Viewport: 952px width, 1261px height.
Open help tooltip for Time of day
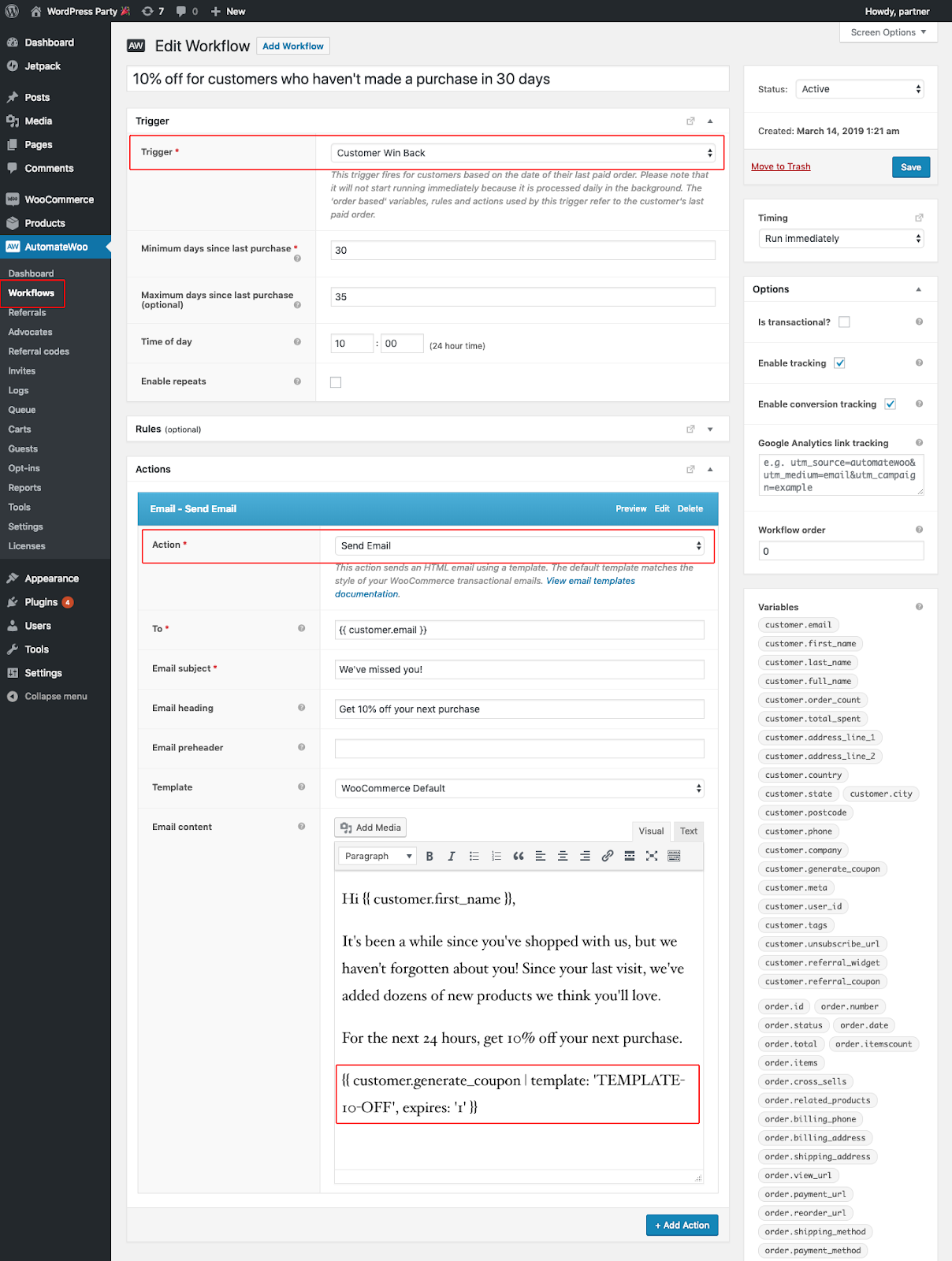point(297,341)
